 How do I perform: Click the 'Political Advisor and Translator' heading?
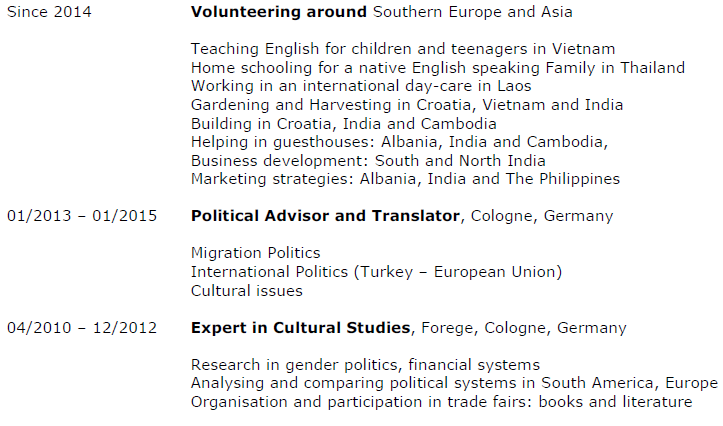(325, 216)
